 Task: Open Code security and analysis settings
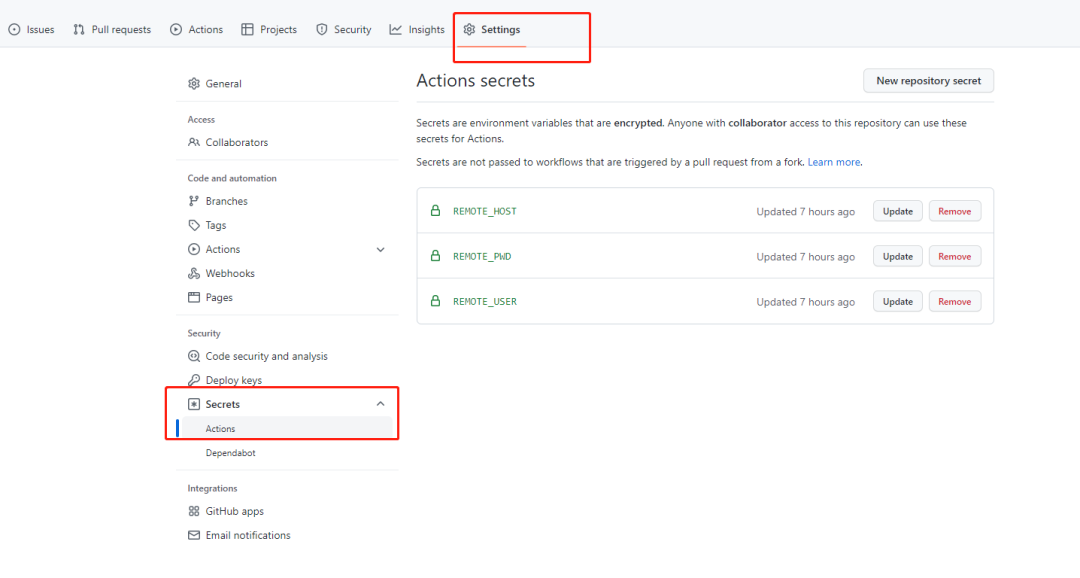pyautogui.click(x=266, y=357)
